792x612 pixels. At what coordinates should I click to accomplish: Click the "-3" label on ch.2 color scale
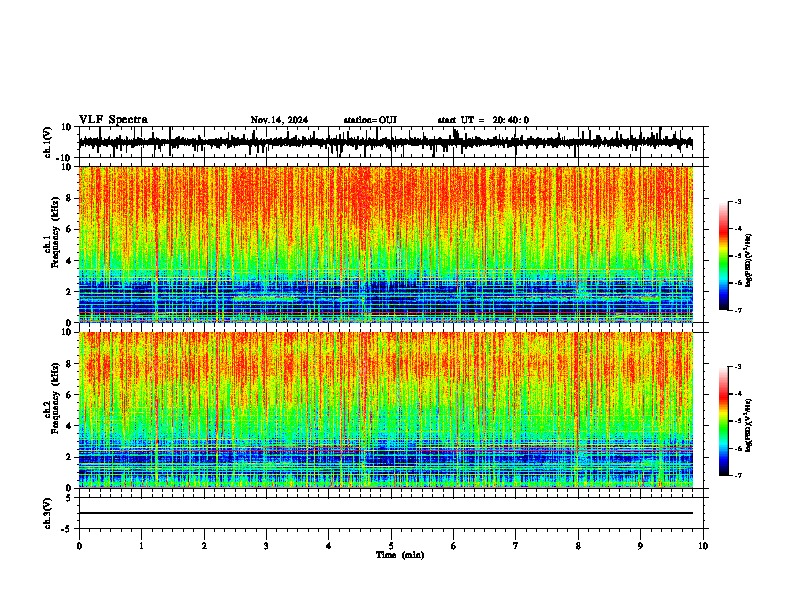coord(737,367)
